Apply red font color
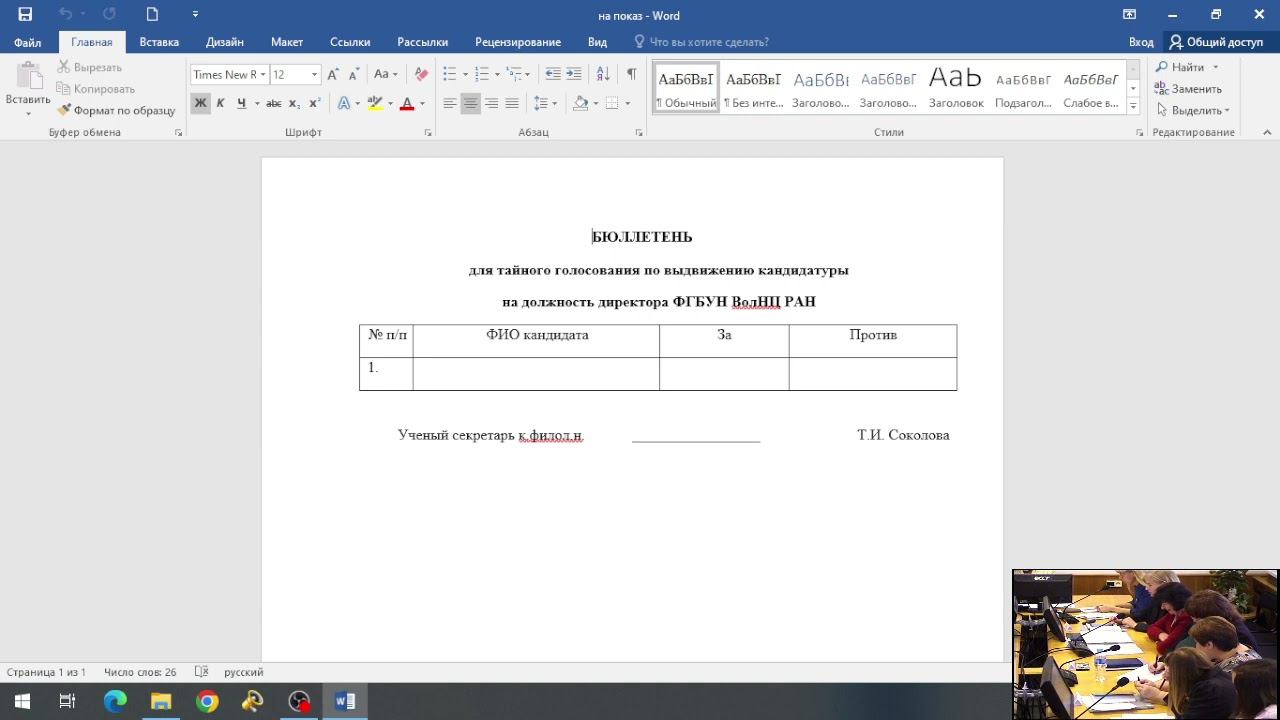 (x=407, y=103)
